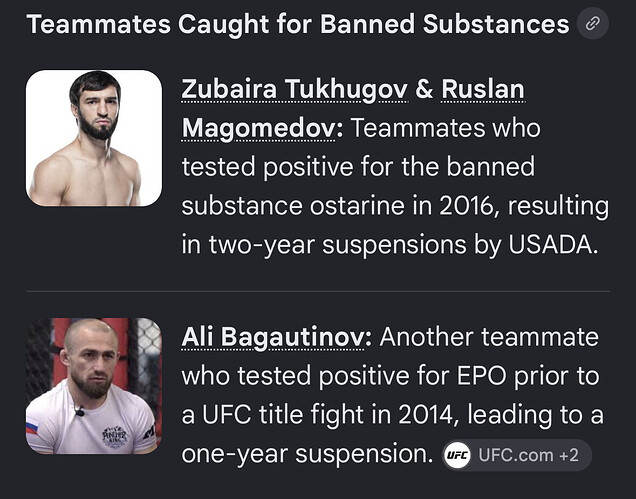Image resolution: width=636 pixels, height=499 pixels.
Task: Tap the divider line between entries
Action: 318,291
